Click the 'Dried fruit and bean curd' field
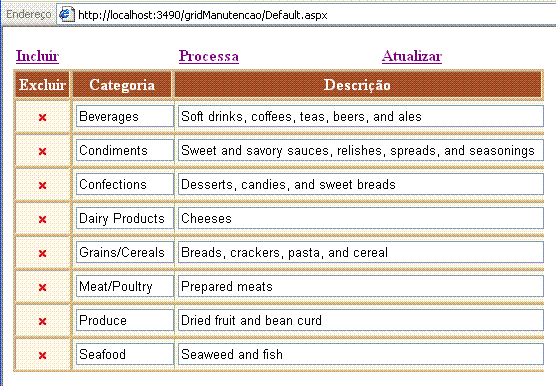The width and height of the screenshot is (556, 386). [361, 320]
